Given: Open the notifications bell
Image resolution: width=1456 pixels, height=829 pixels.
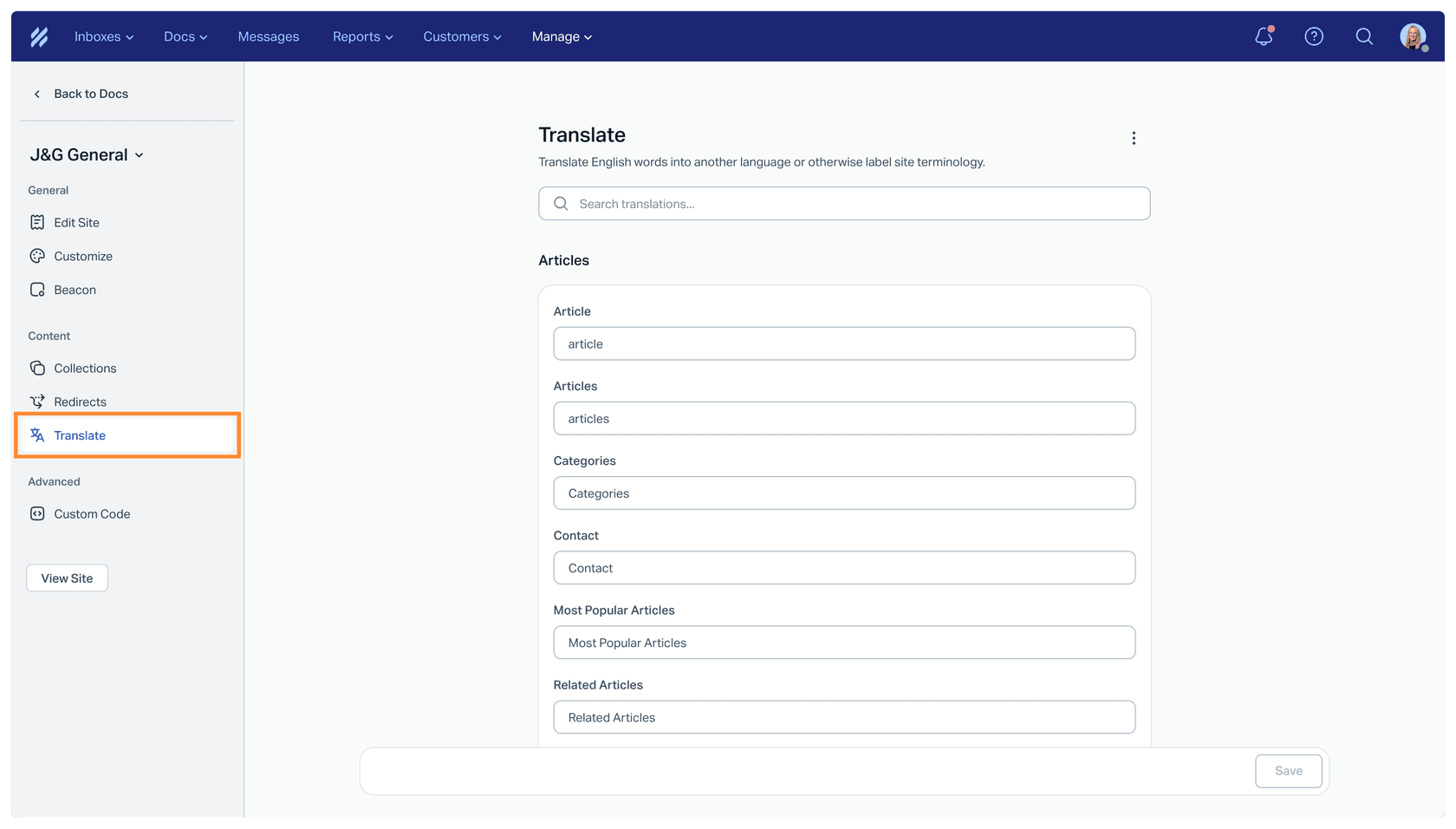Looking at the screenshot, I should pos(1264,36).
